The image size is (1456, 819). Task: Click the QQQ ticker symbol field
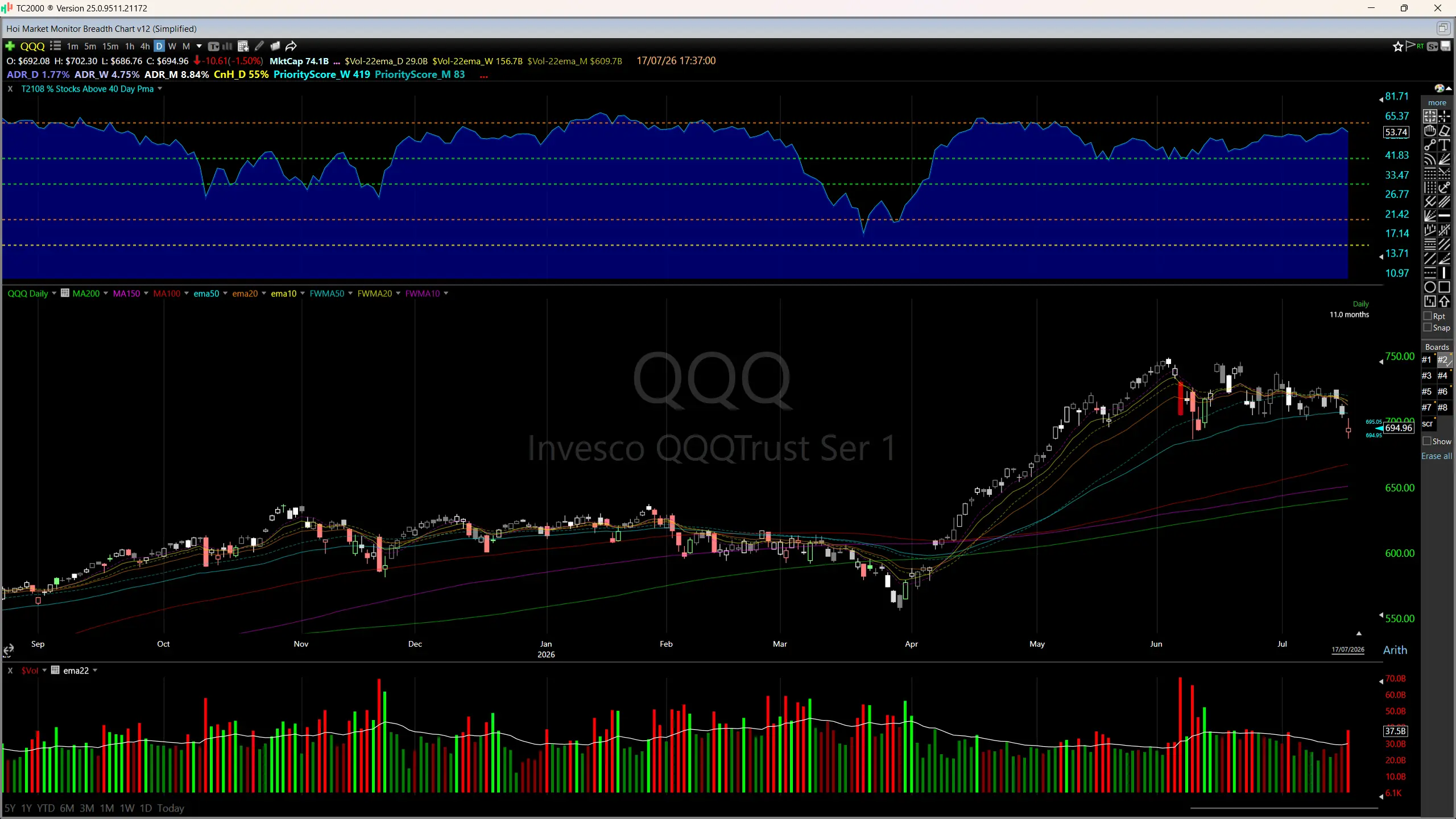point(32,47)
